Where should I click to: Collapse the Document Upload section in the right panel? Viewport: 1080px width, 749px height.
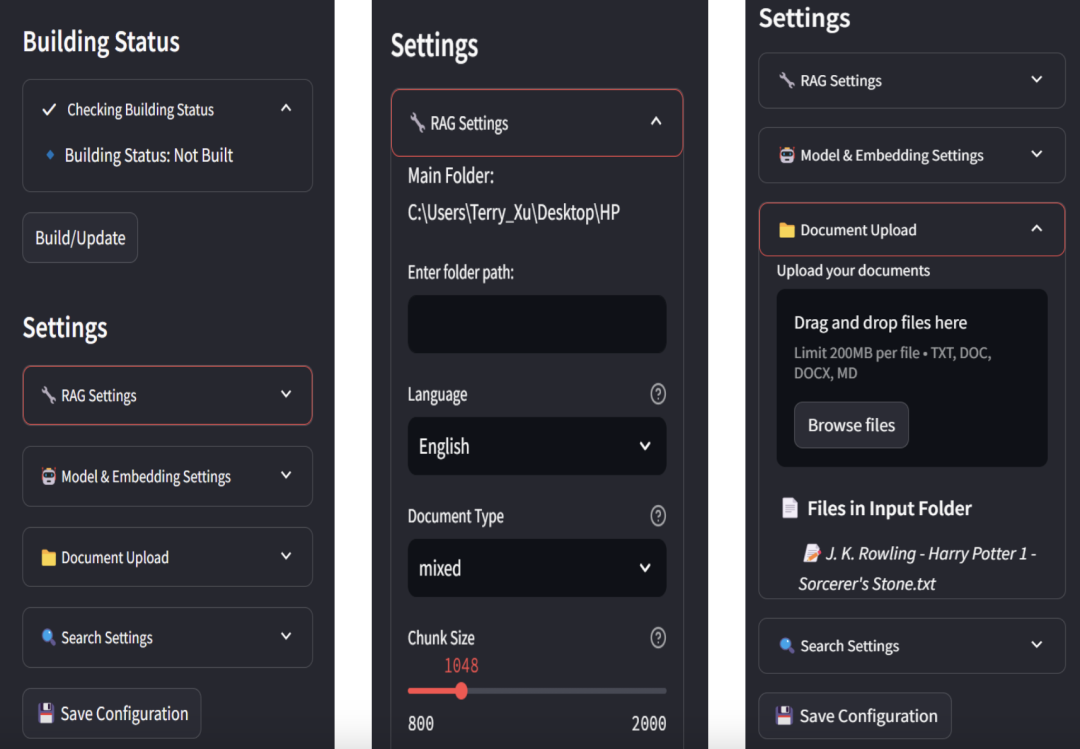(1037, 229)
